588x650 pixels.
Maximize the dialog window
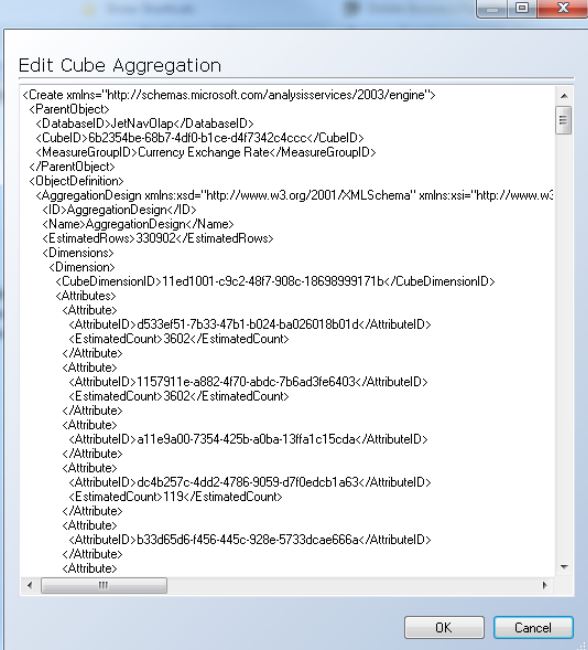coord(523,8)
